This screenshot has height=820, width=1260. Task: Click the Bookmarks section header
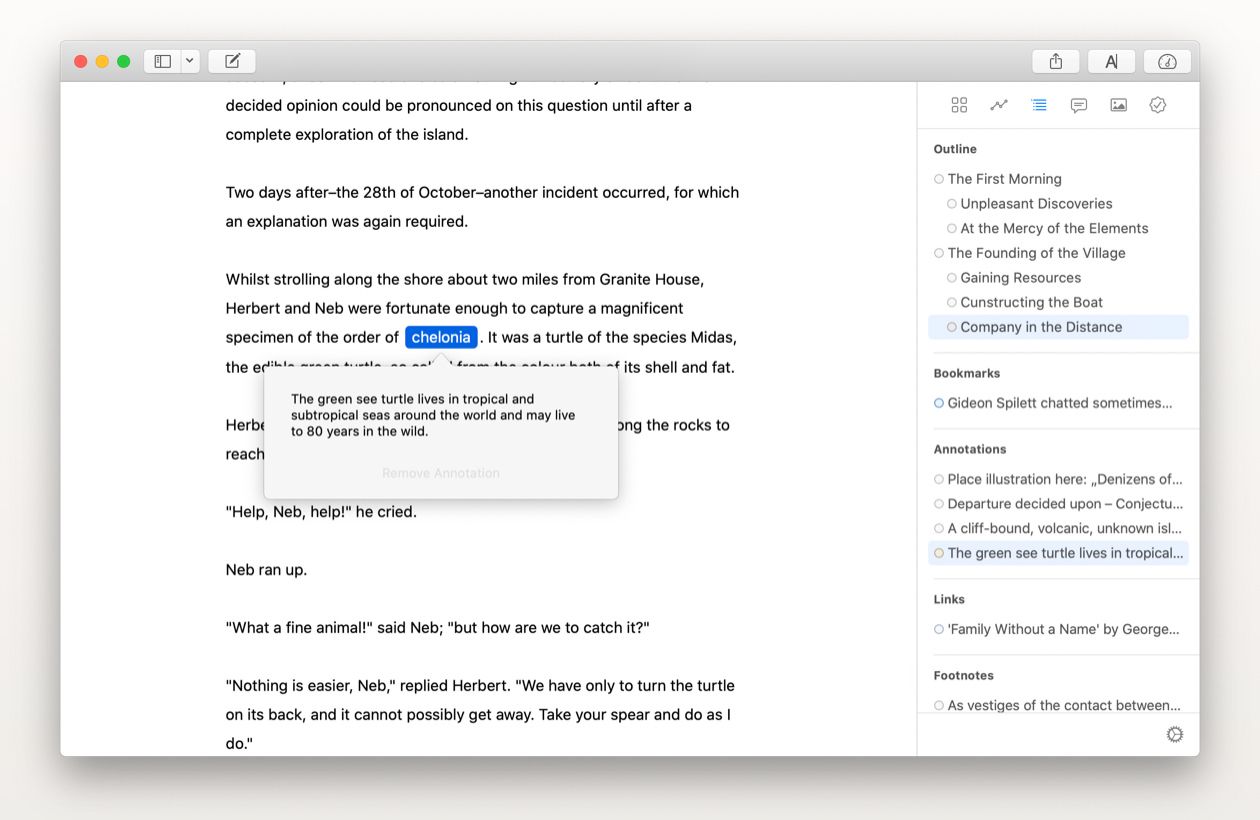click(x=966, y=373)
